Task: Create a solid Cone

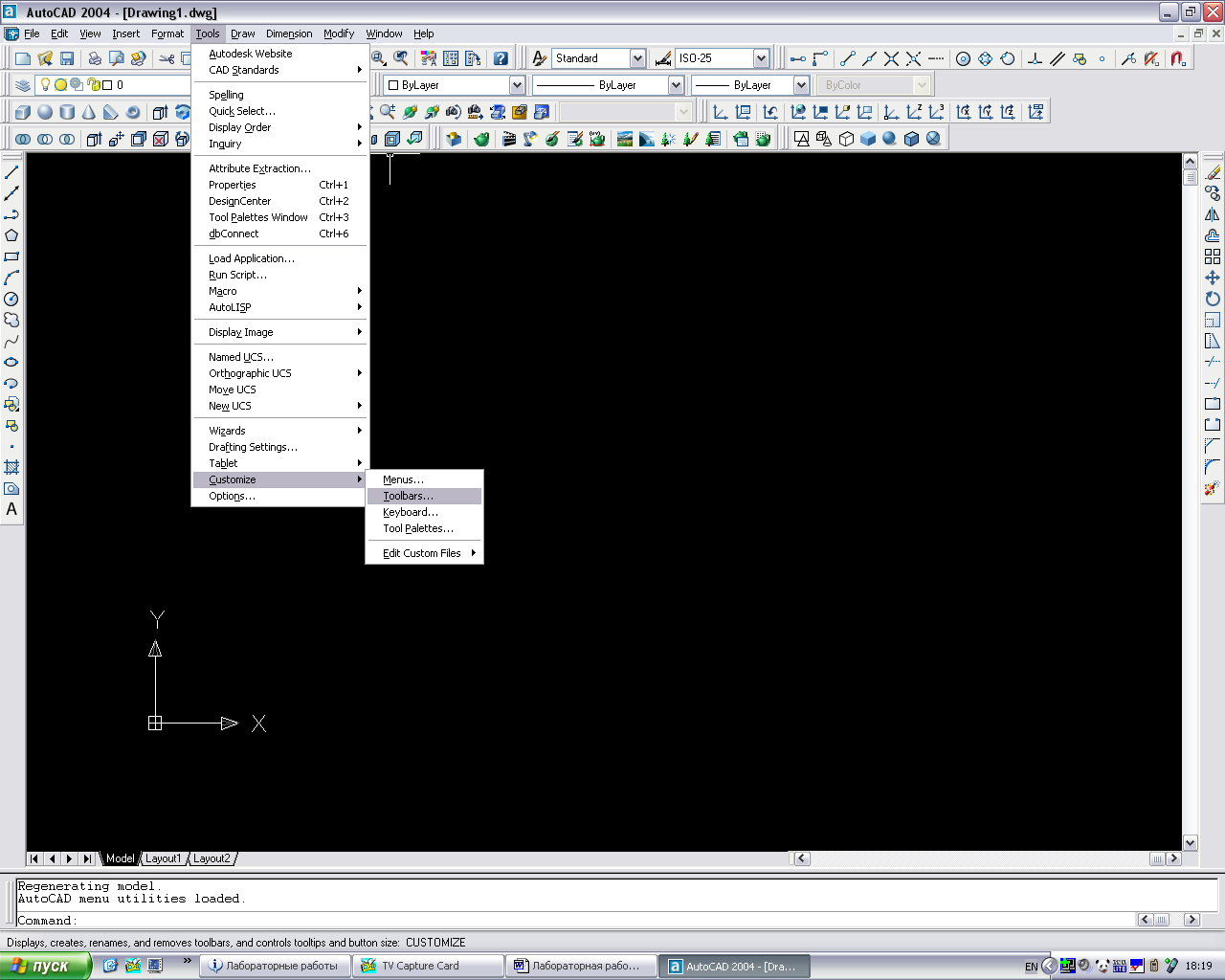Action: [89, 112]
